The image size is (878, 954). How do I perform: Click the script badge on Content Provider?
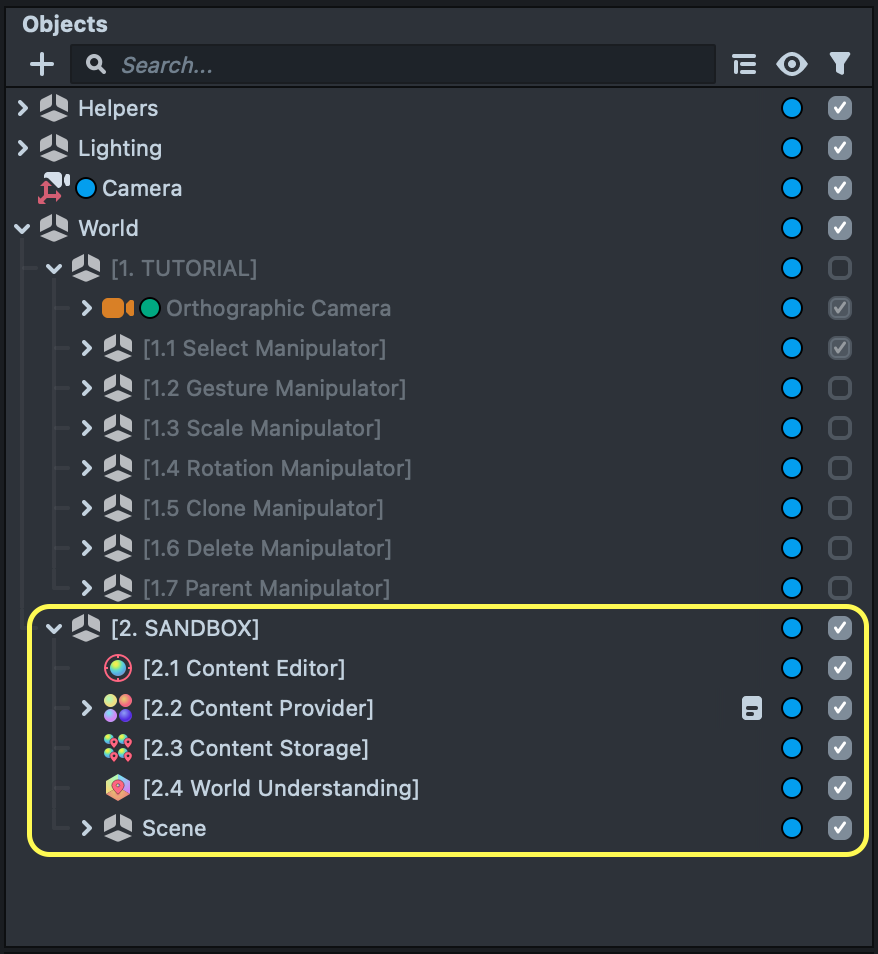pos(752,708)
